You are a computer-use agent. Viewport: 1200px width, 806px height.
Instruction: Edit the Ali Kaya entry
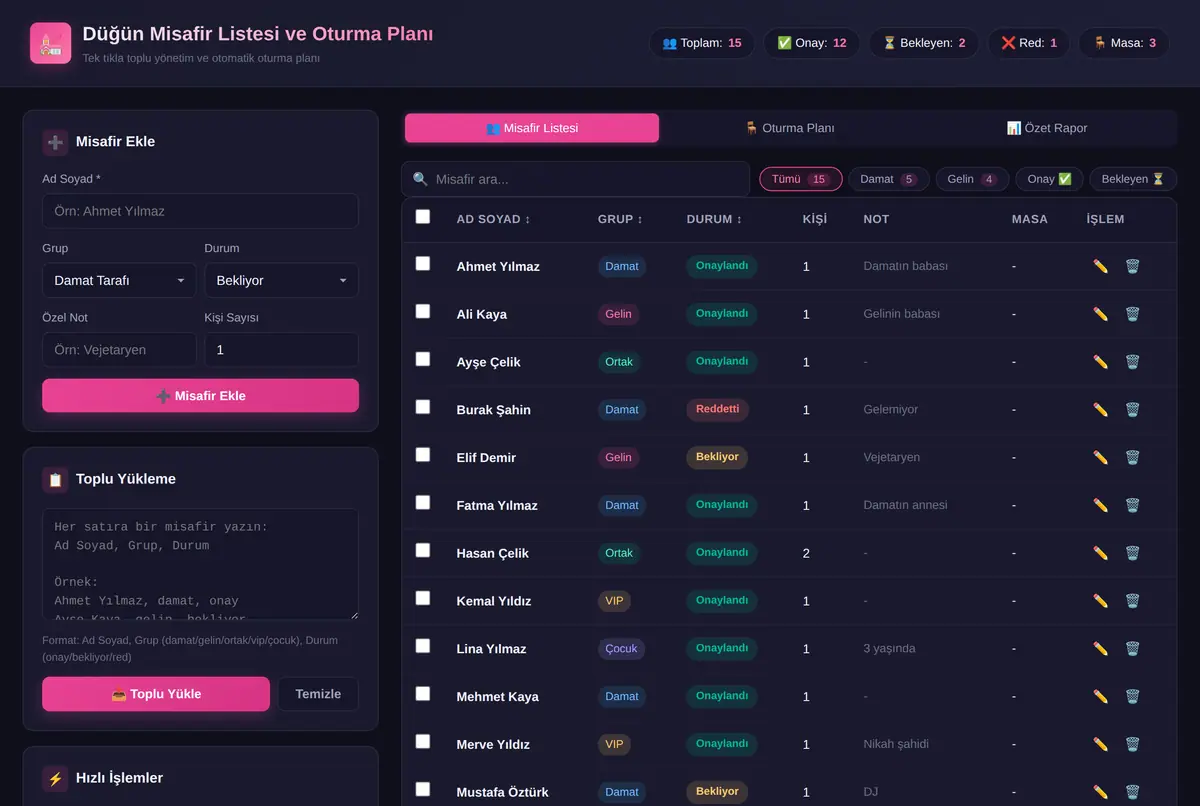tap(1100, 314)
